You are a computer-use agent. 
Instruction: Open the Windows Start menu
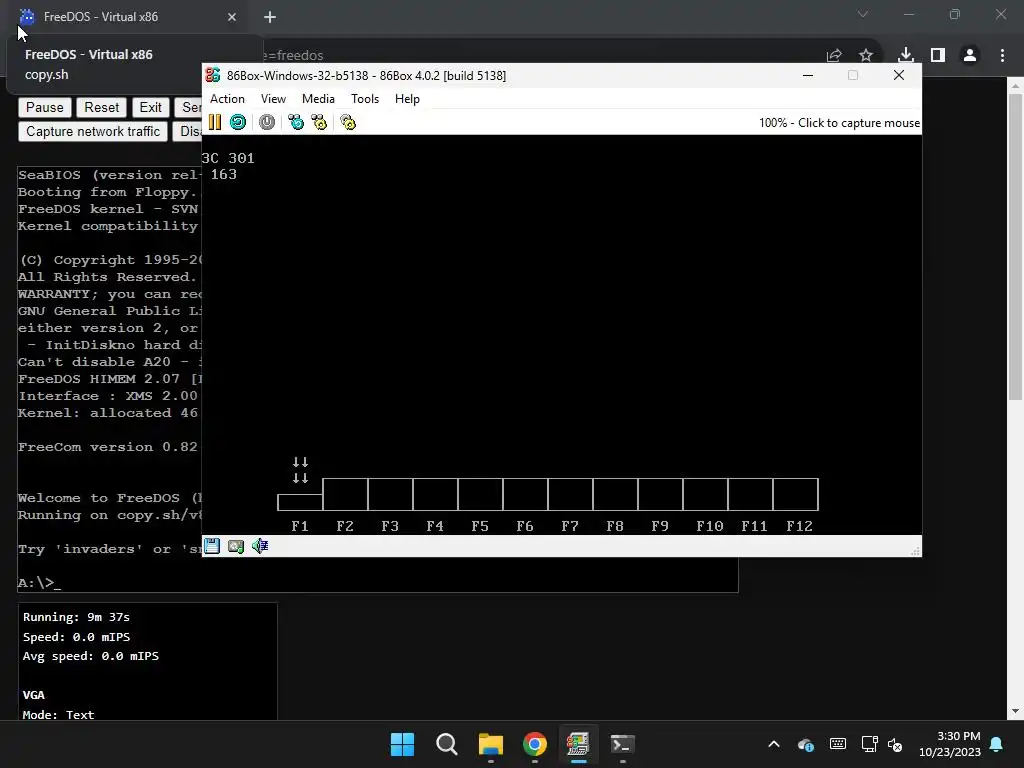(x=402, y=744)
